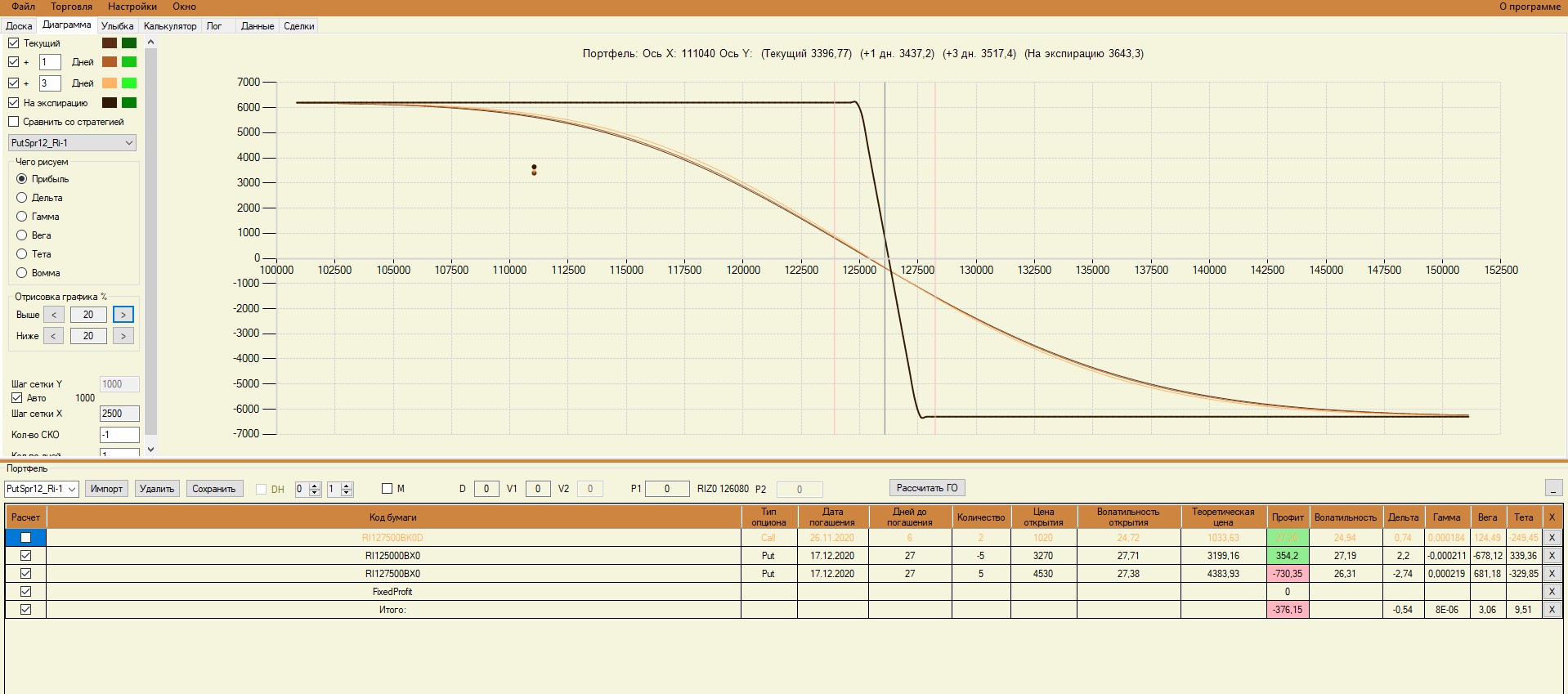Remove the RI127500BX0 position using X
The height and width of the screenshot is (694, 1568).
click(1551, 574)
